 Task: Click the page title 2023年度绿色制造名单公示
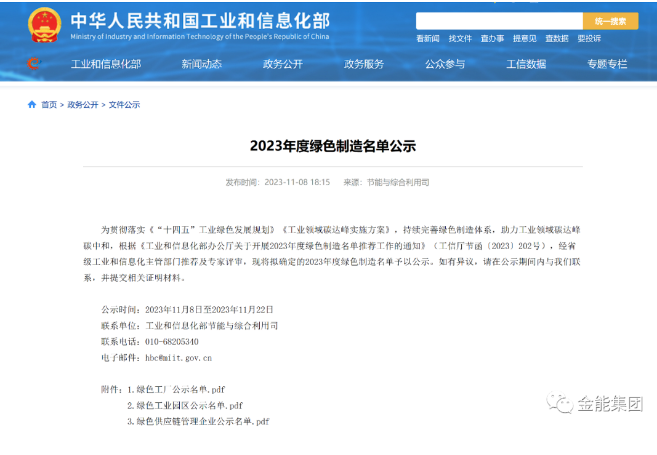tap(333, 146)
